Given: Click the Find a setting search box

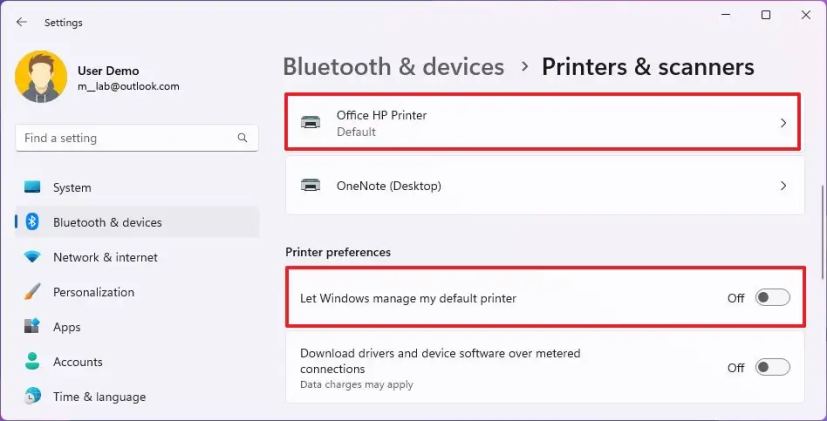Looking at the screenshot, I should click(x=137, y=138).
